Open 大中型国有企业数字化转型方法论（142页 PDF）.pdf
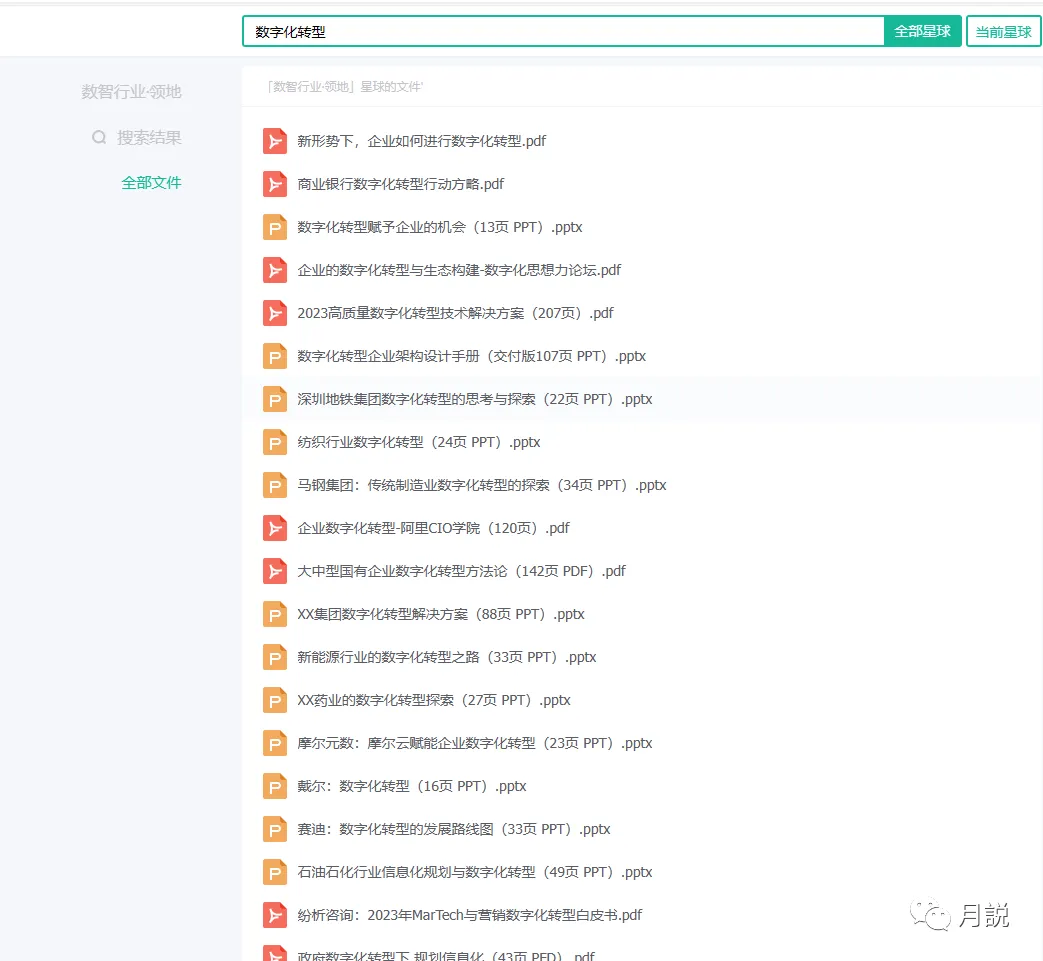The width and height of the screenshot is (1043, 961). 462,571
